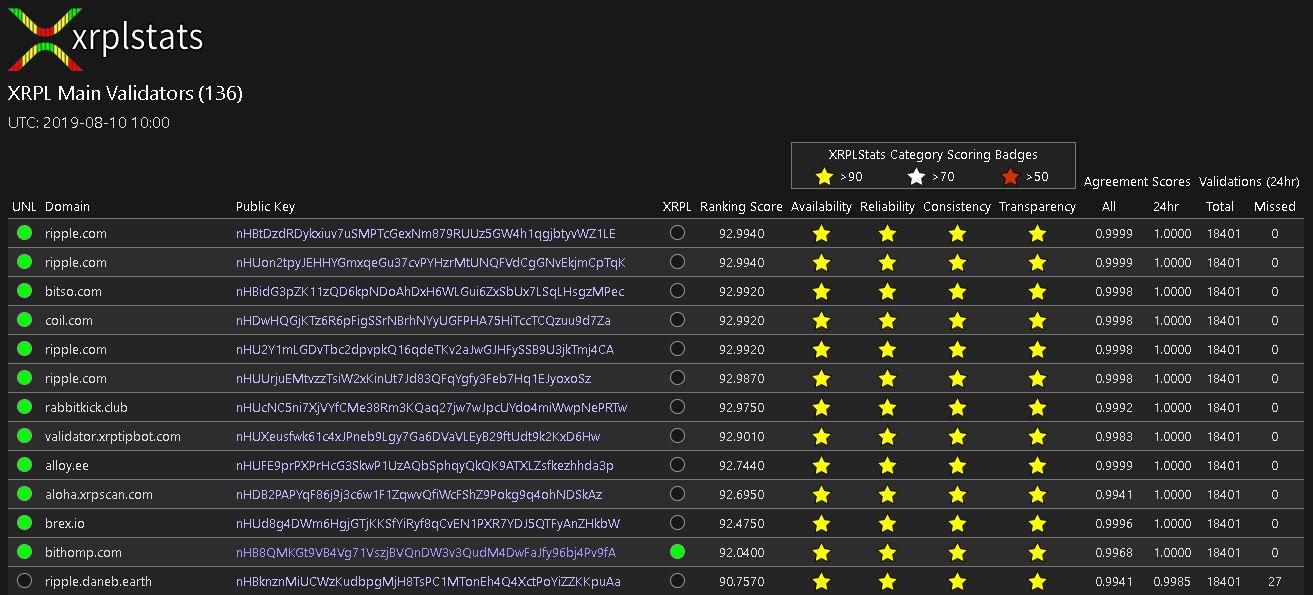Click the ranking score 92.0400
1313x595 pixels.
tap(742, 553)
